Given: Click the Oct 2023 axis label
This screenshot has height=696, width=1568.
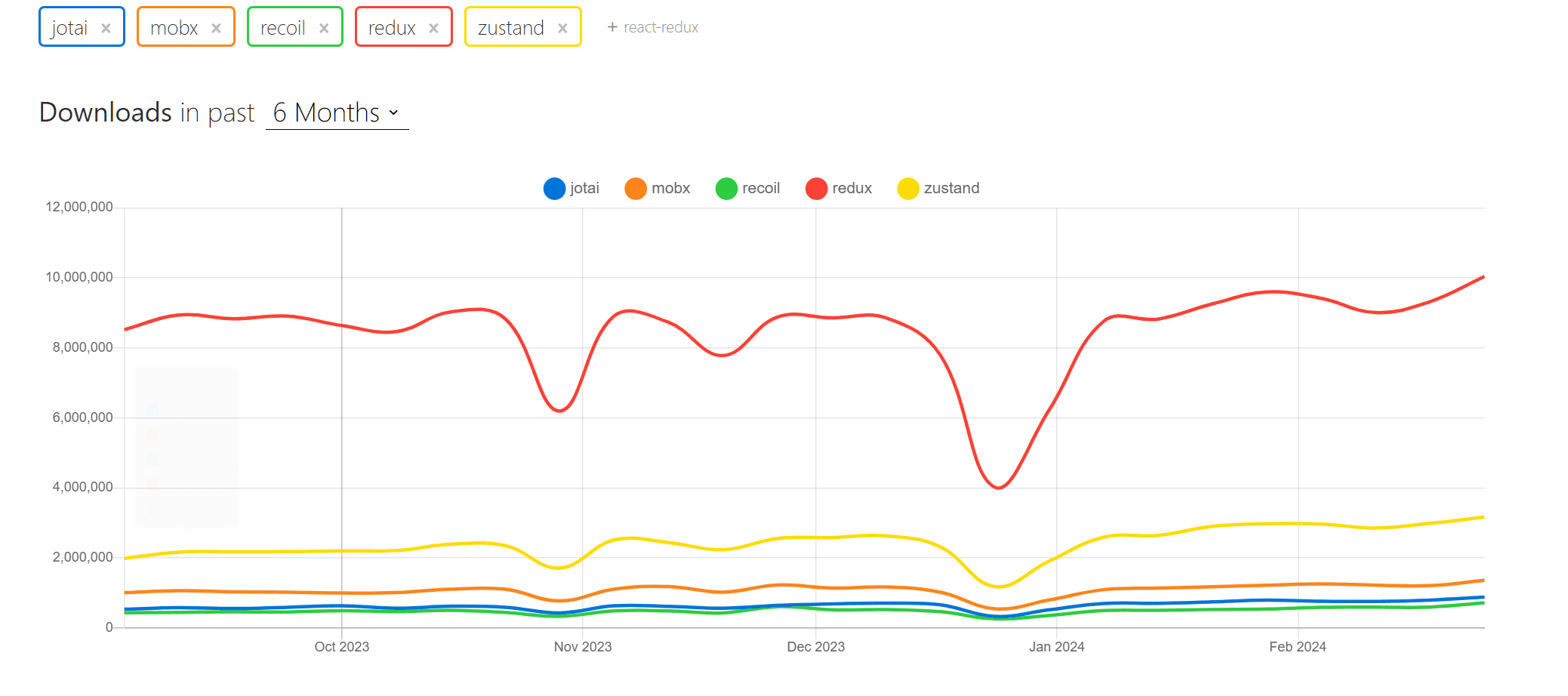Looking at the screenshot, I should (x=341, y=647).
